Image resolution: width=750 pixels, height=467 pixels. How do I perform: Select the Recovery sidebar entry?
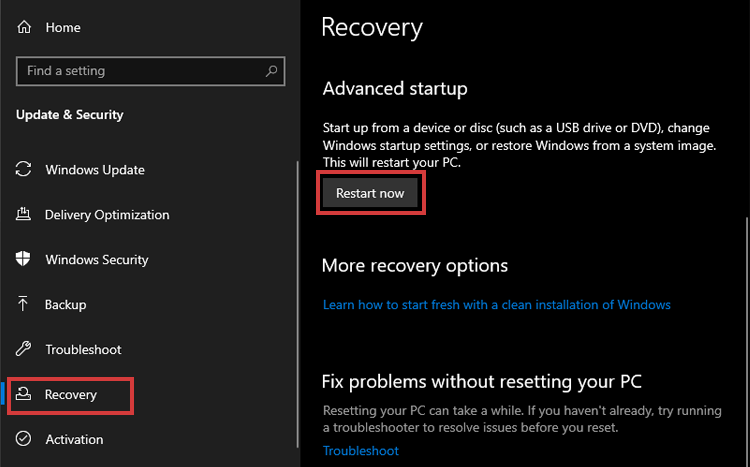[x=70, y=395]
